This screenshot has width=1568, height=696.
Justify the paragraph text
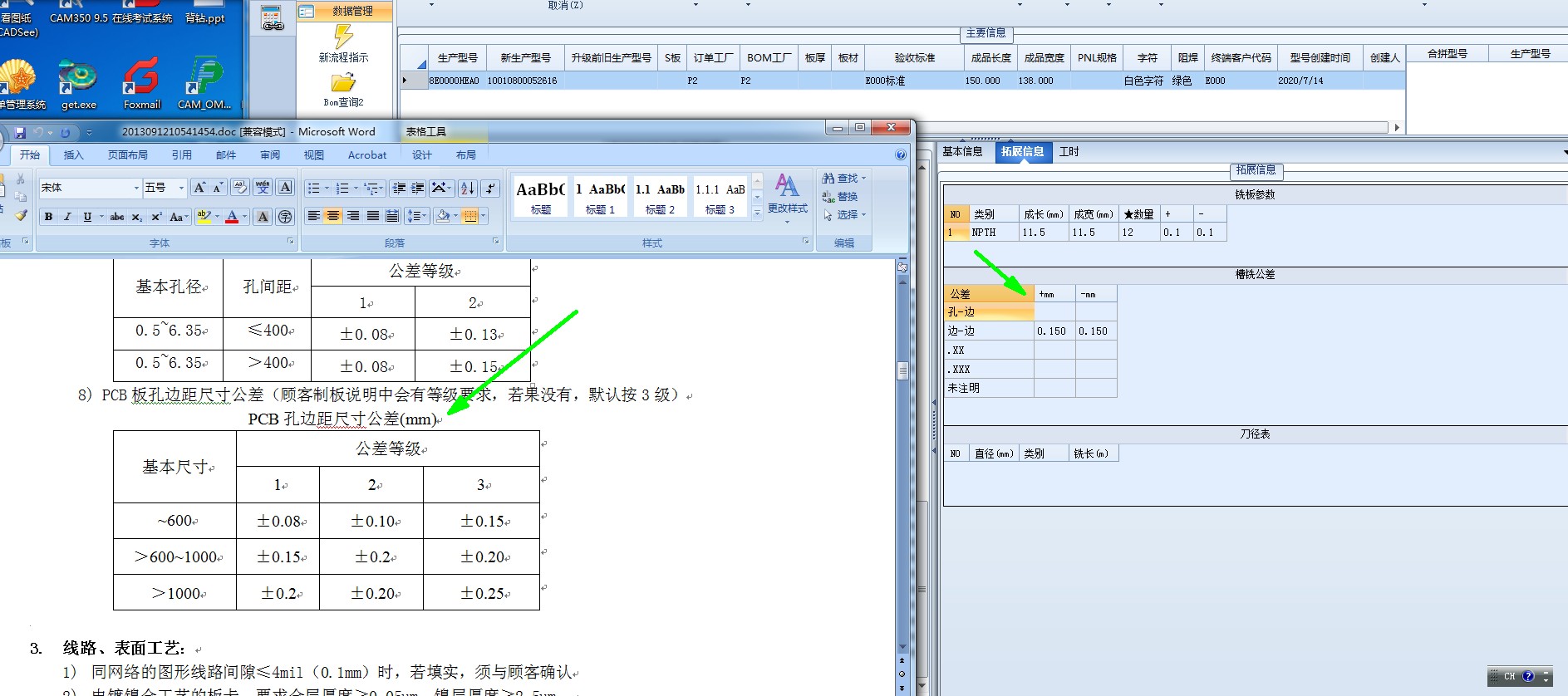[373, 217]
